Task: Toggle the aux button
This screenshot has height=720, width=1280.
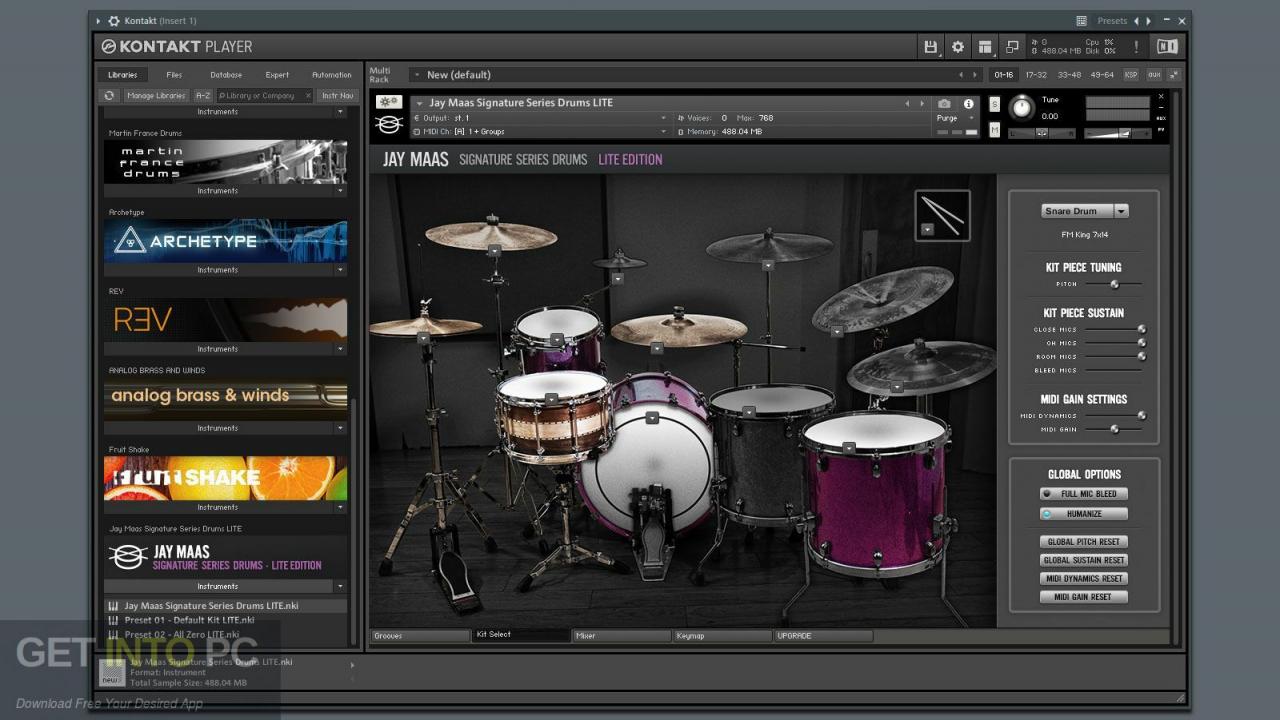Action: coord(1154,75)
